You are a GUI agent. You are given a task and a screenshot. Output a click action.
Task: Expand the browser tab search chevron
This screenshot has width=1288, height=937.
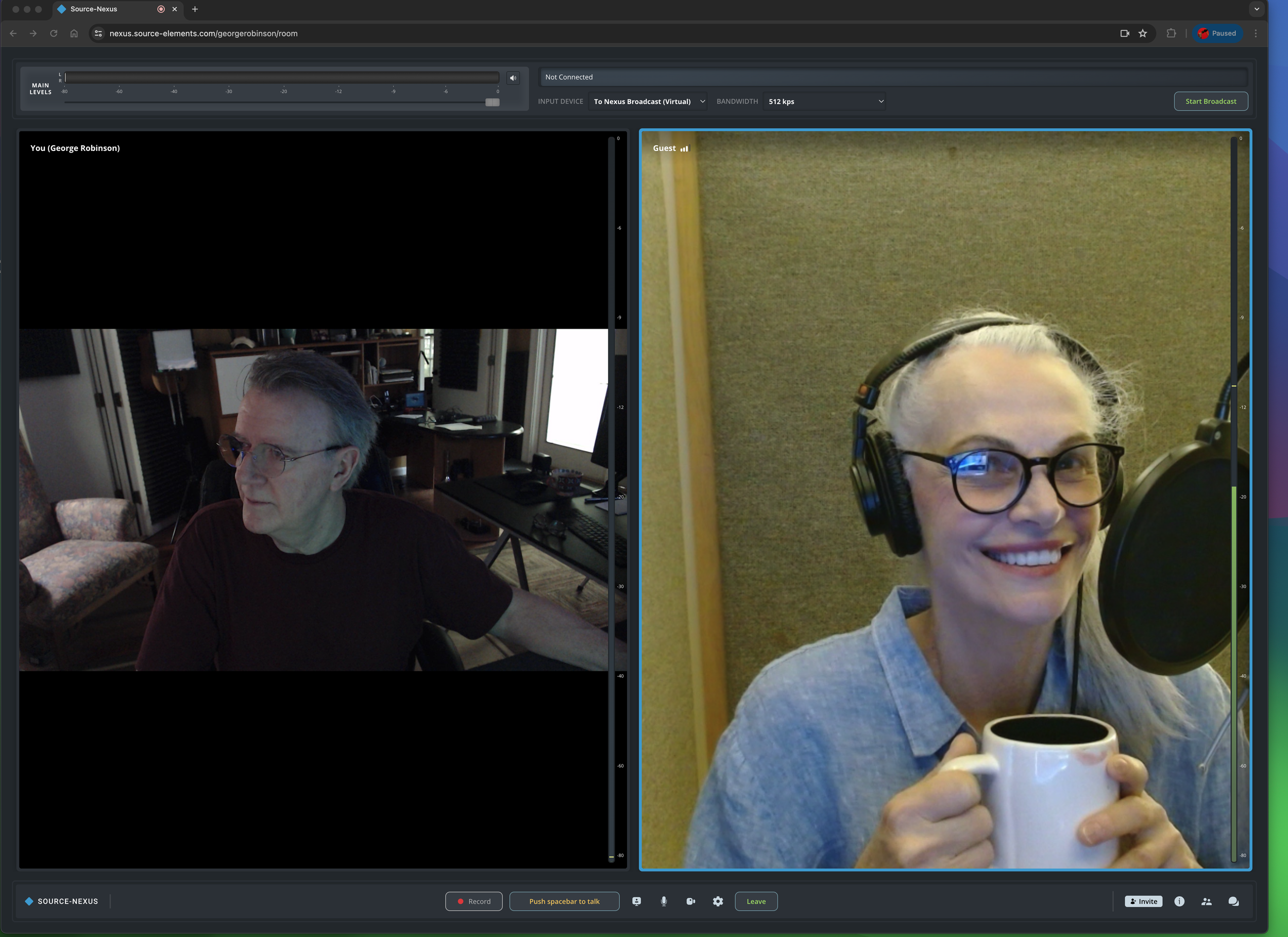click(x=1256, y=9)
